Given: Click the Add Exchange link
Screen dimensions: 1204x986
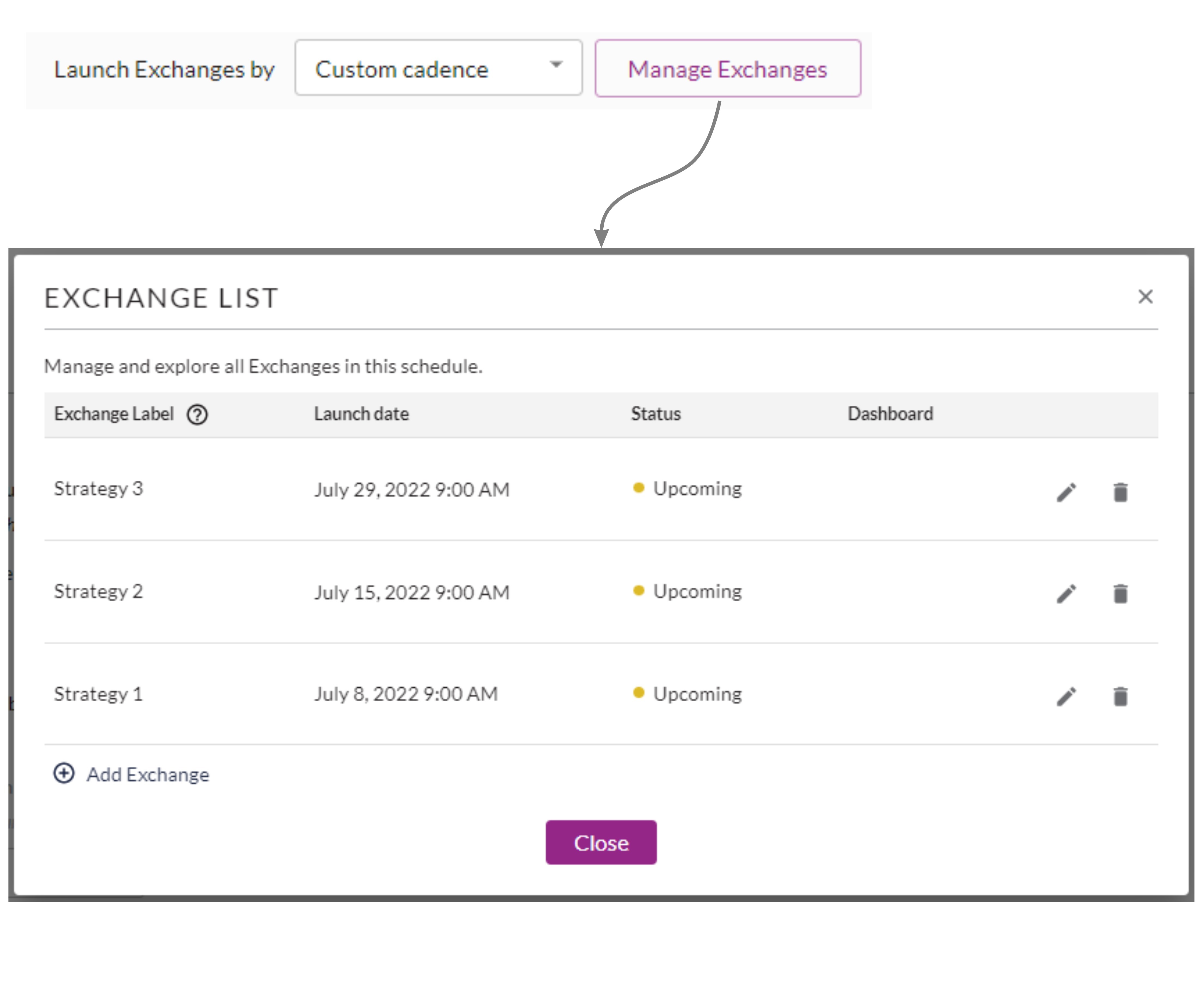Looking at the screenshot, I should [x=131, y=774].
